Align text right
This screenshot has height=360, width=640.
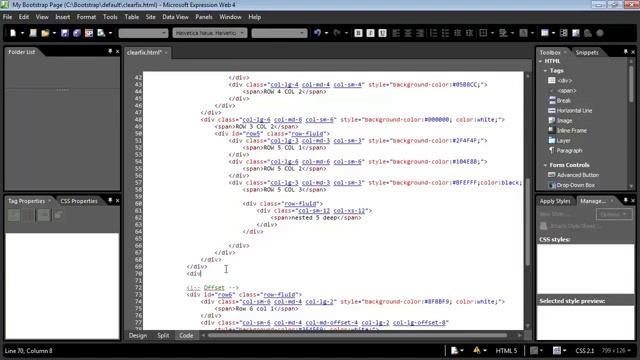[420, 33]
